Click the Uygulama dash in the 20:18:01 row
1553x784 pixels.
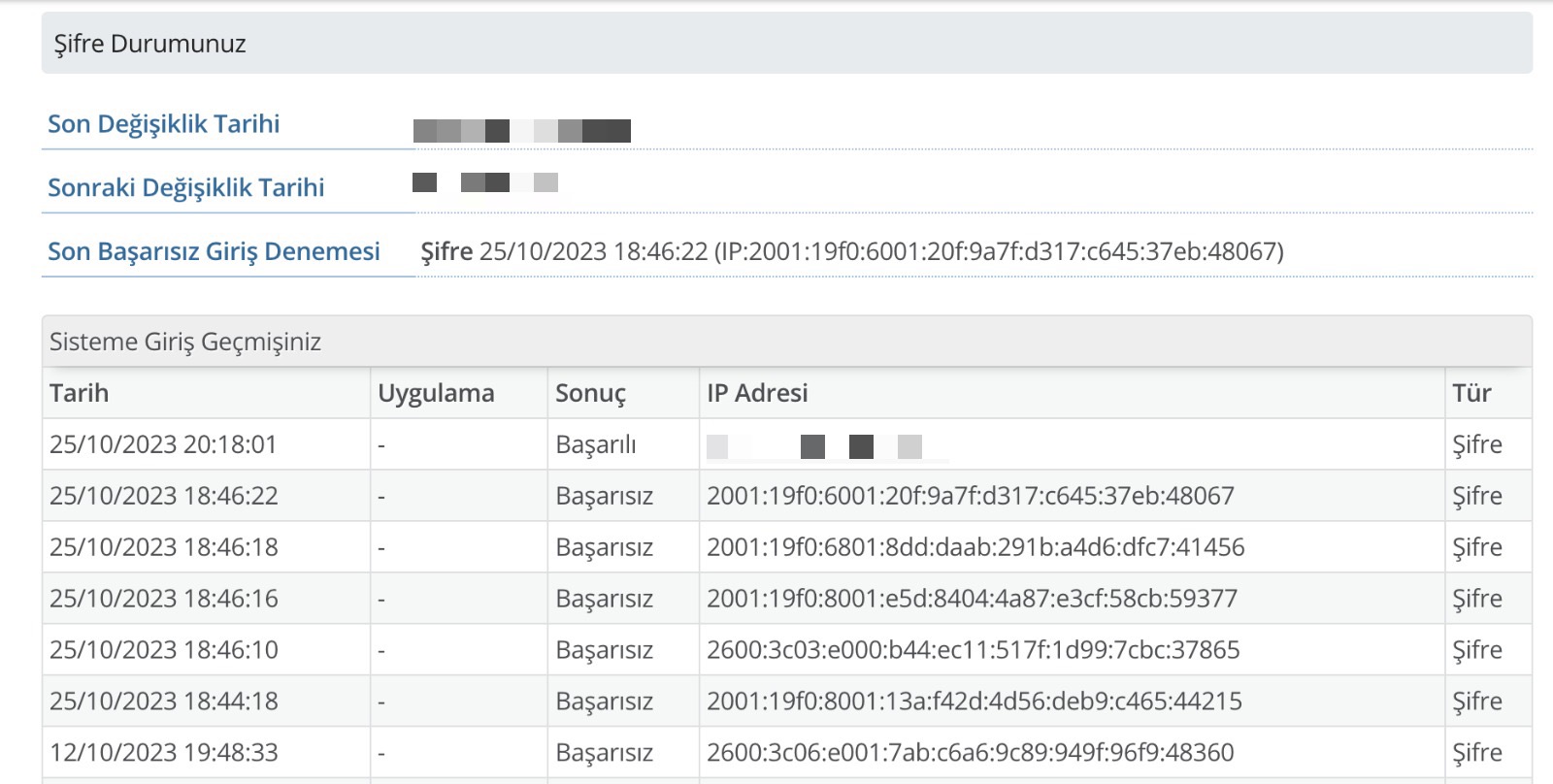pyautogui.click(x=381, y=445)
